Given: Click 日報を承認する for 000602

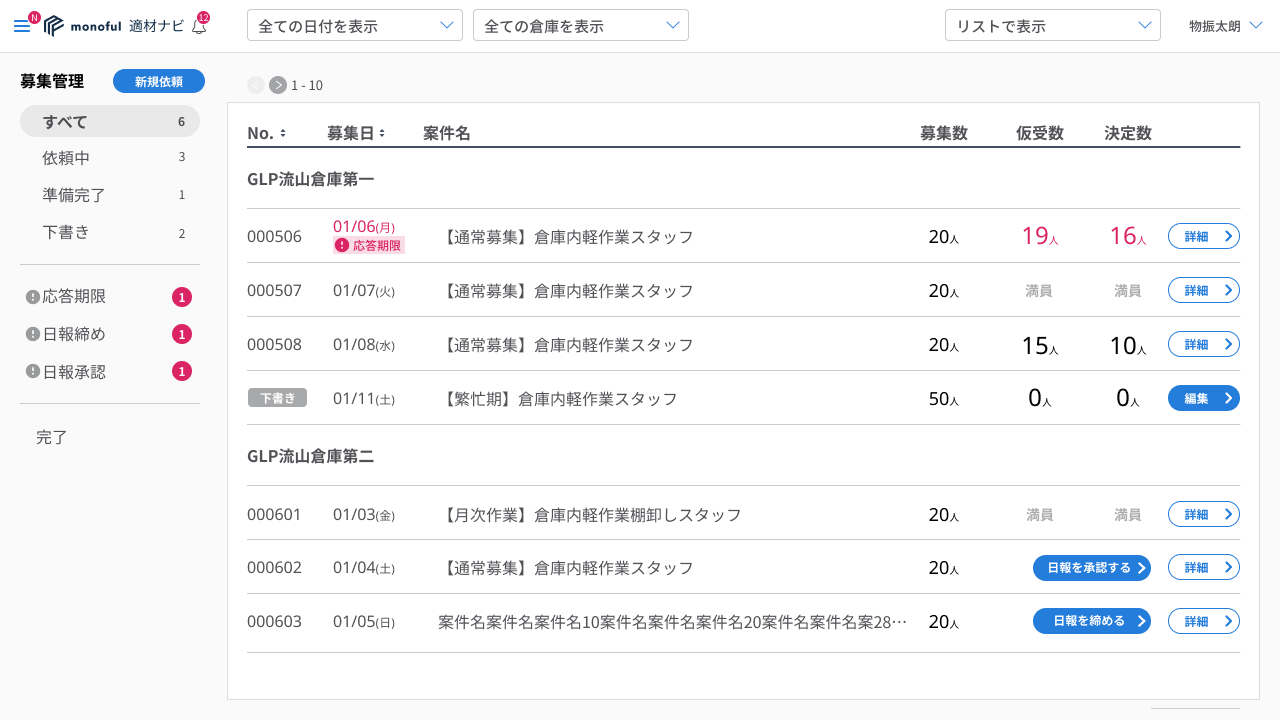Looking at the screenshot, I should coord(1091,568).
